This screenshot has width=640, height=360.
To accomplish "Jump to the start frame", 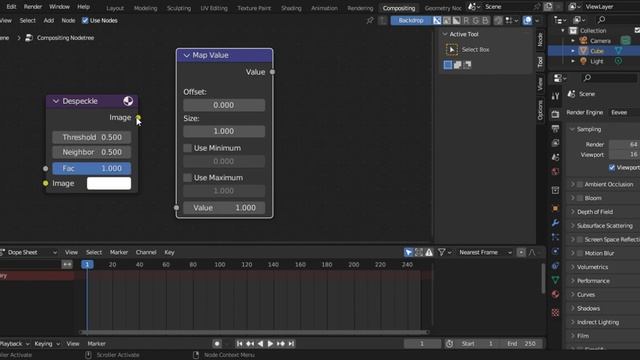I will point(240,344).
